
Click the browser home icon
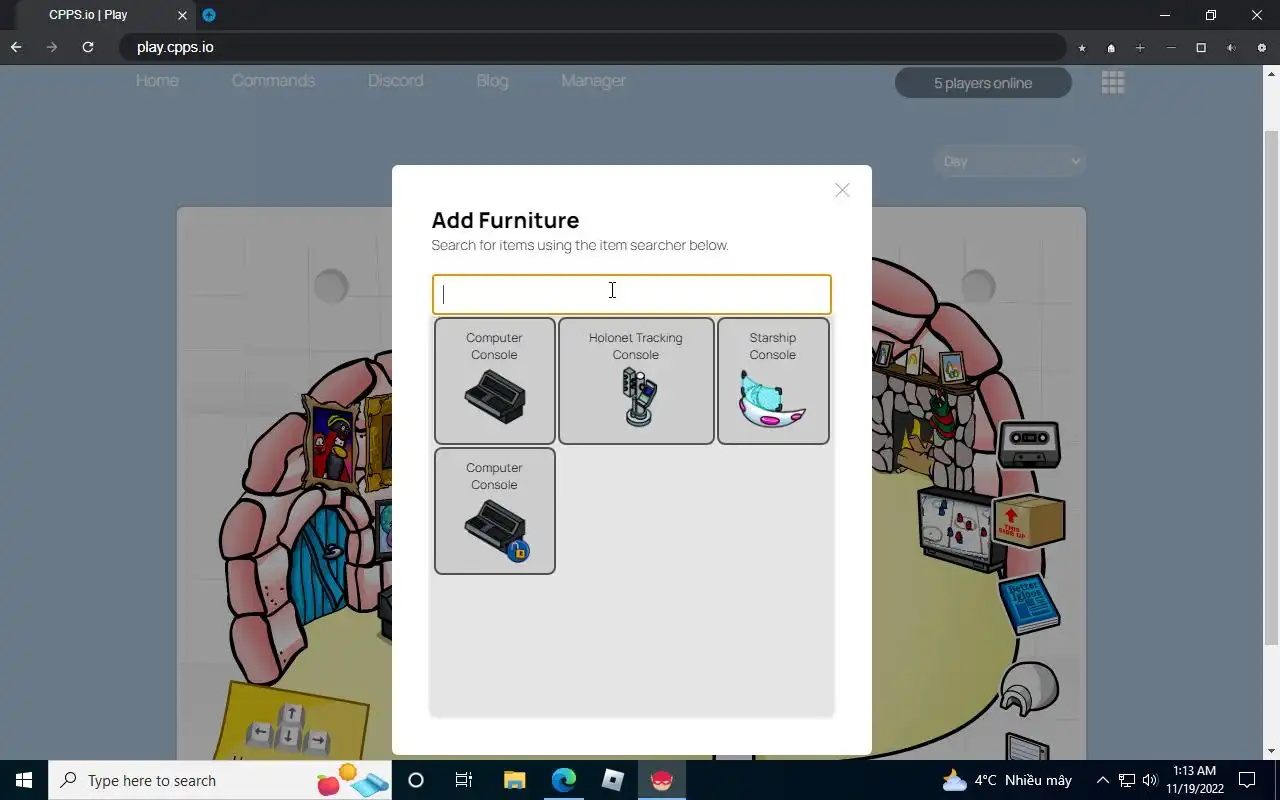1111,48
